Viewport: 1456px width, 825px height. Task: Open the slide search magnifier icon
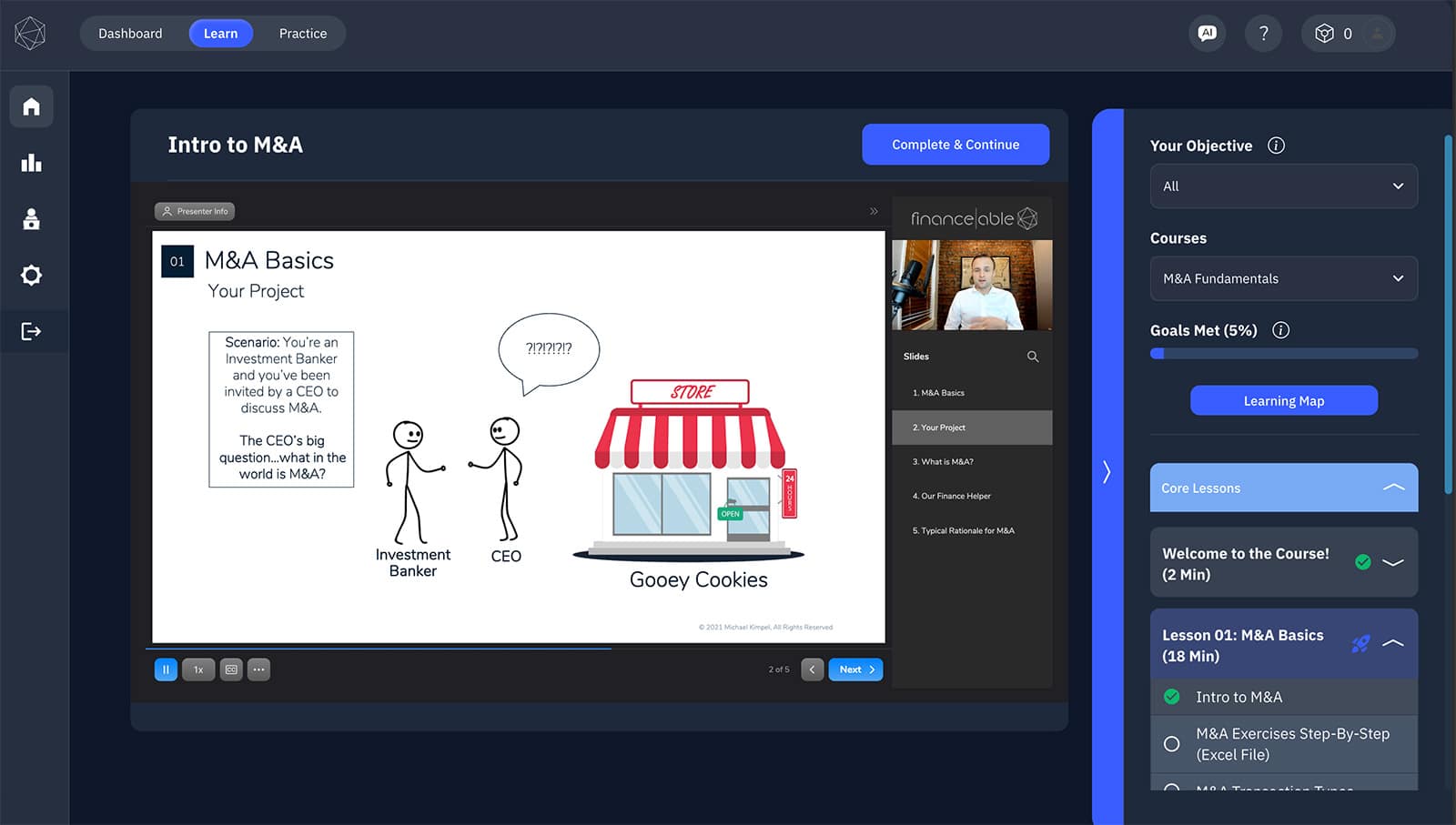click(1033, 357)
